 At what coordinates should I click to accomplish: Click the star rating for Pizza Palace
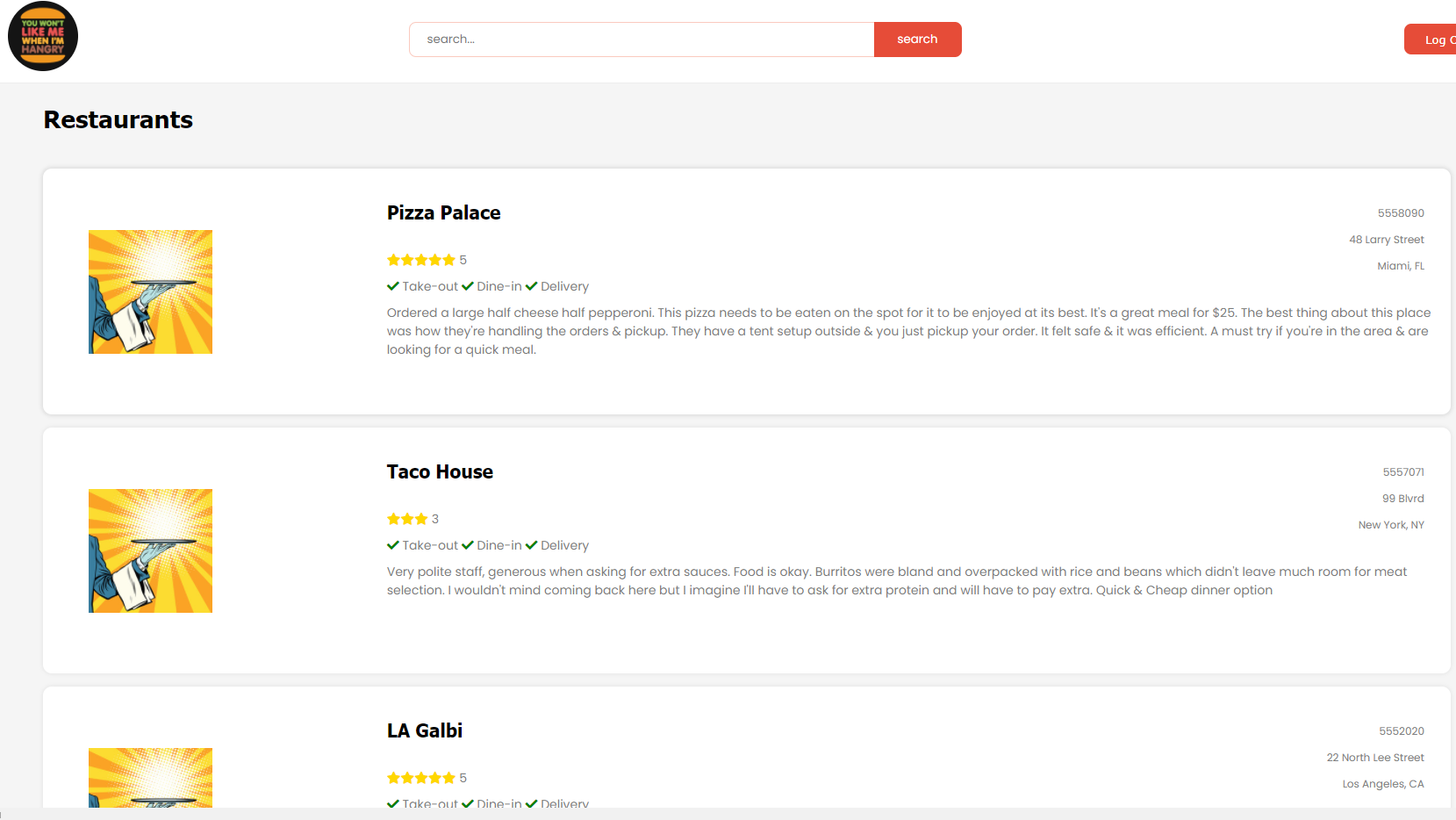[421, 260]
